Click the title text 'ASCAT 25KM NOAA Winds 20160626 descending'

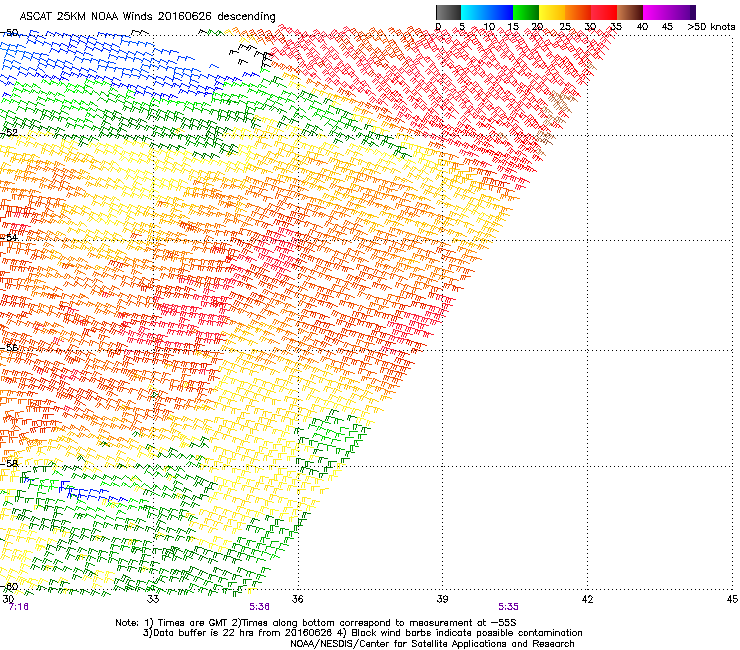pyautogui.click(x=147, y=16)
